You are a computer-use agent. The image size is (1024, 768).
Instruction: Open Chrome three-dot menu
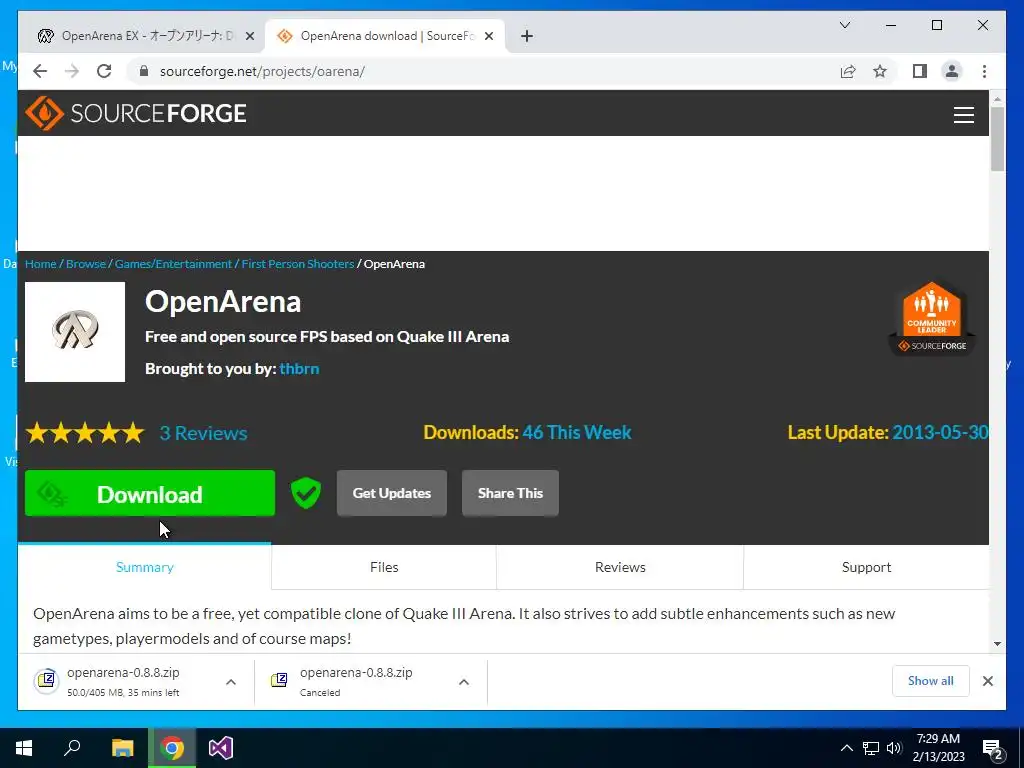click(984, 71)
